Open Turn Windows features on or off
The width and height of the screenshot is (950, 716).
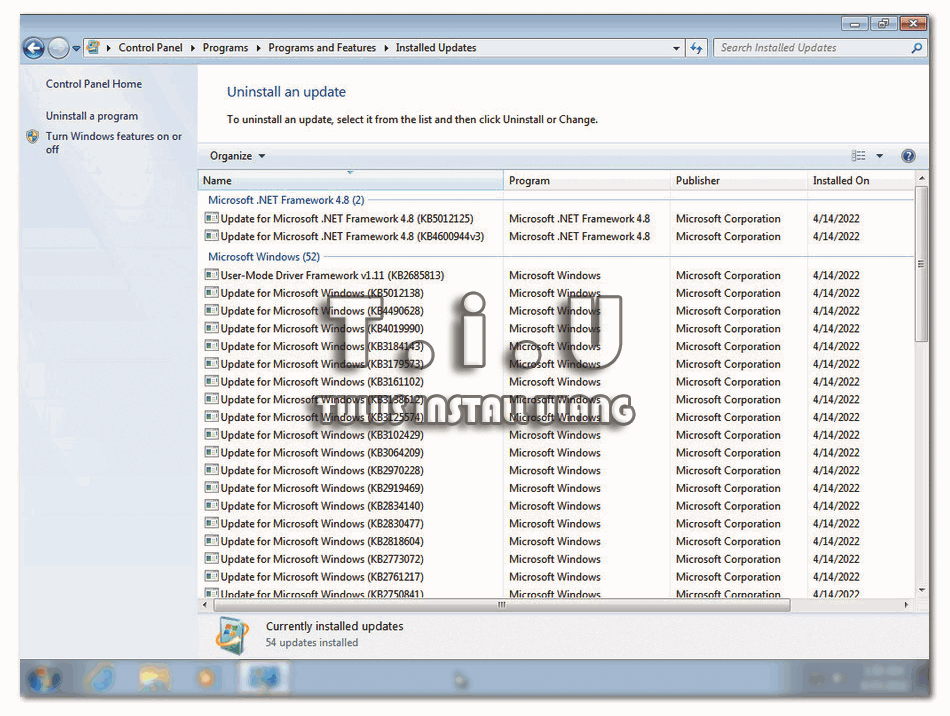(x=113, y=142)
